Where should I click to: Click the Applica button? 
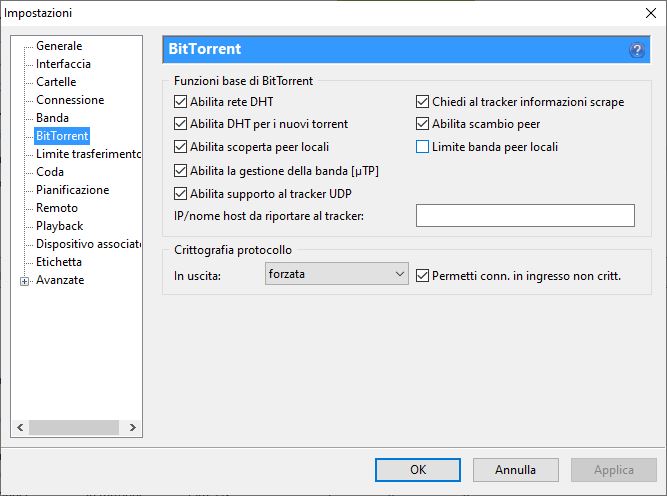(614, 470)
